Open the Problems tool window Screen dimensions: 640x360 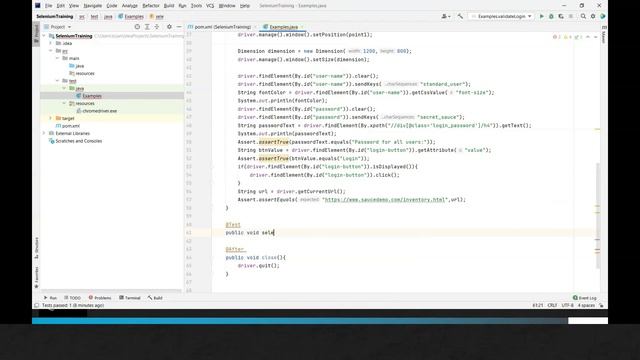pos(100,298)
